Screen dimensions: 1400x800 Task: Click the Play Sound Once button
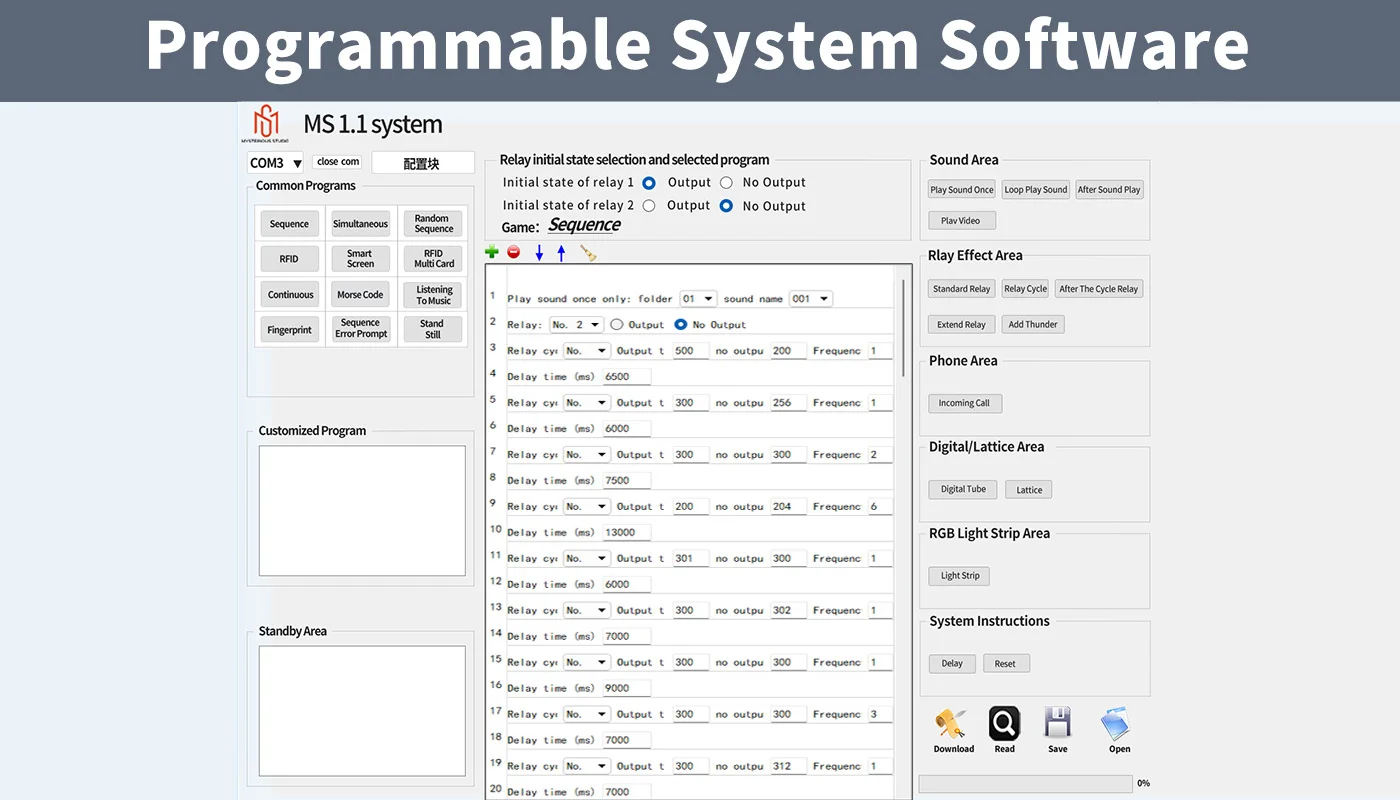(x=962, y=190)
